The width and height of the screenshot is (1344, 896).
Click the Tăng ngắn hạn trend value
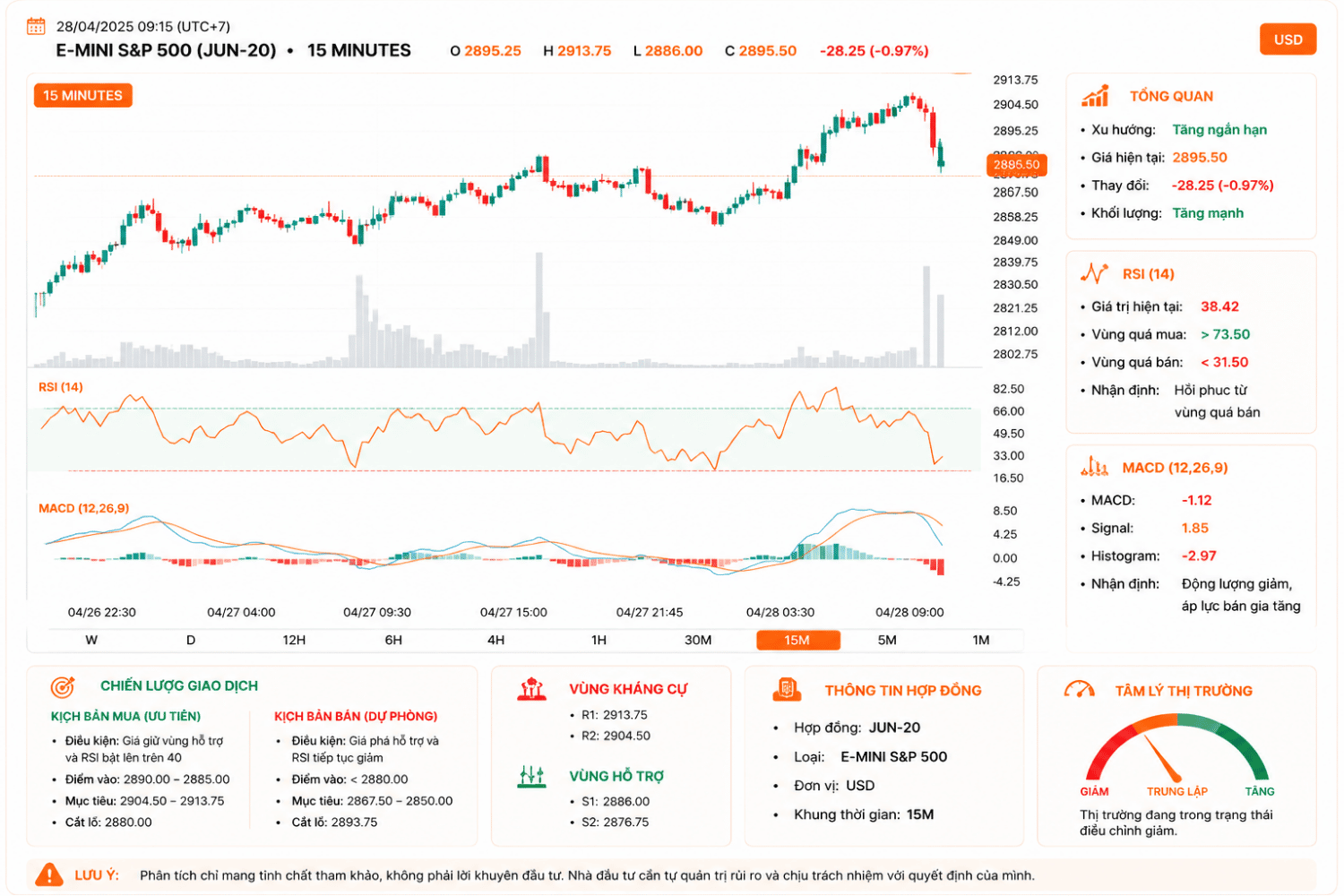pyautogui.click(x=1219, y=129)
